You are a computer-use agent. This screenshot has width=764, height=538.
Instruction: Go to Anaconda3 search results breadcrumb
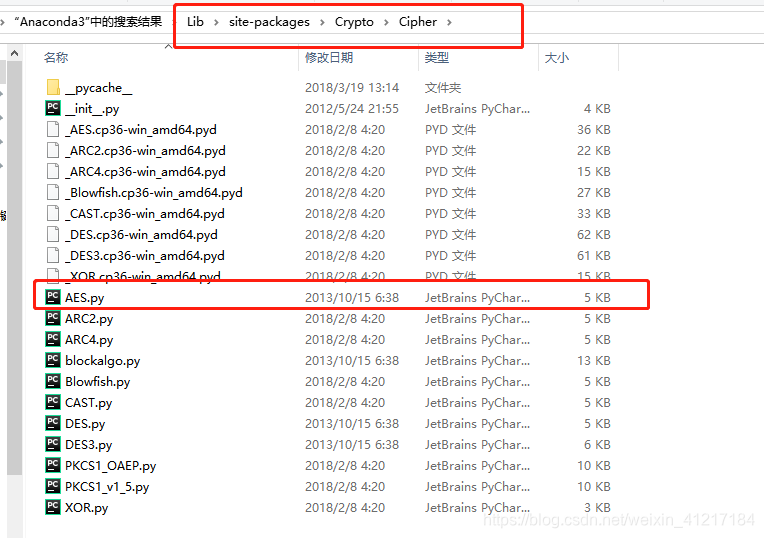[x=88, y=22]
